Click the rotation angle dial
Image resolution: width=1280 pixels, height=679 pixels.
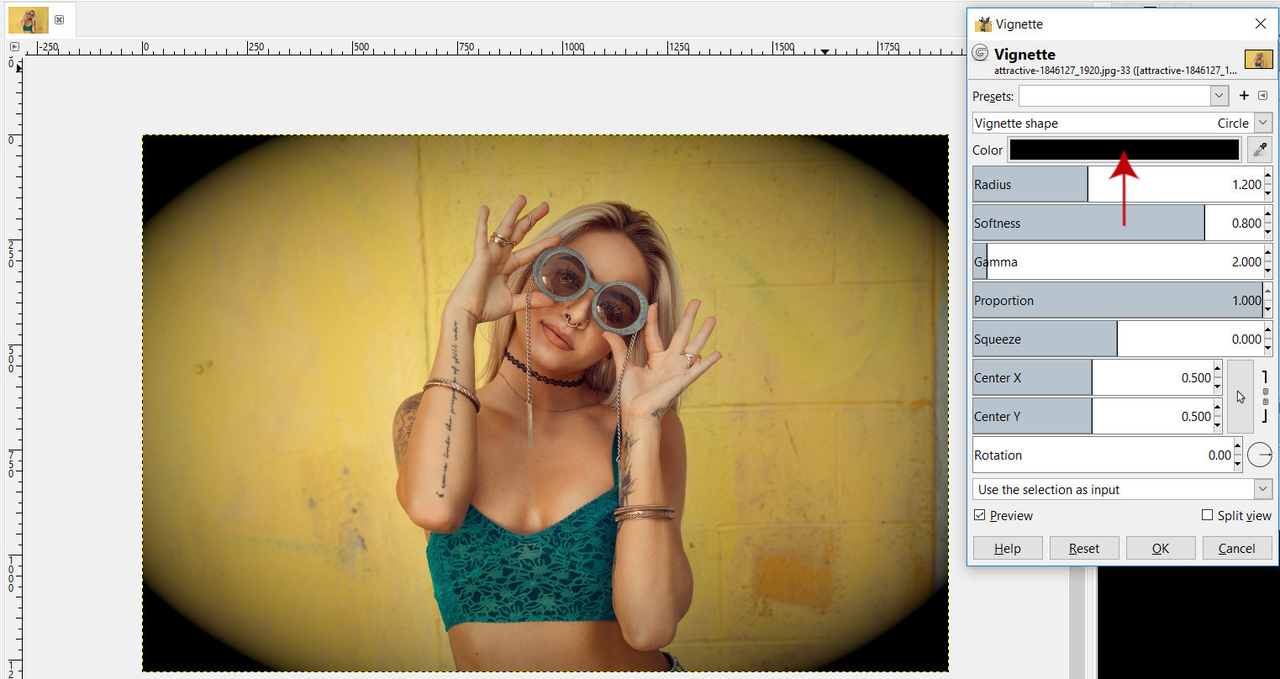(x=1260, y=455)
